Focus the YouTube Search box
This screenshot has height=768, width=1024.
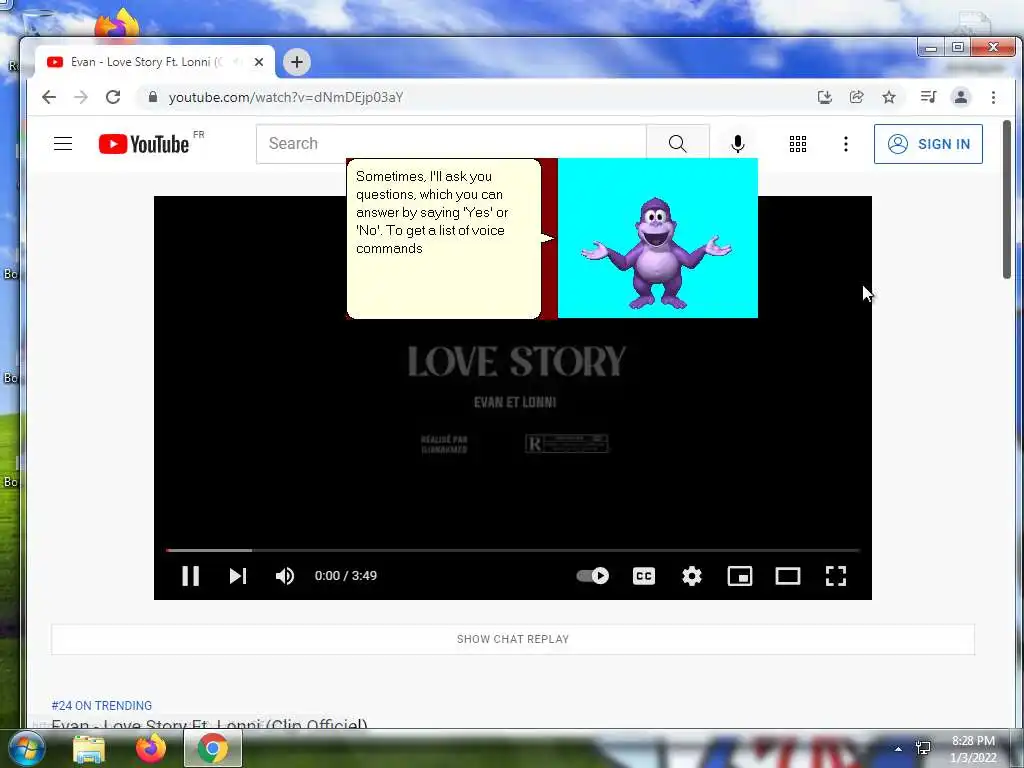pos(451,144)
